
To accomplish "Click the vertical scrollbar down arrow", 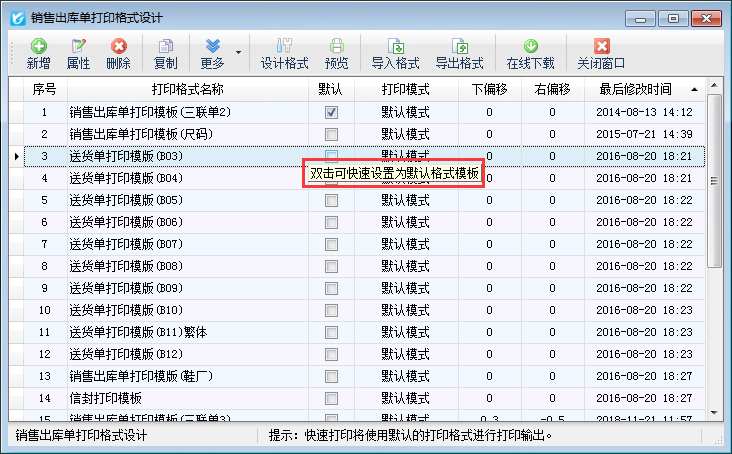I will tap(714, 412).
